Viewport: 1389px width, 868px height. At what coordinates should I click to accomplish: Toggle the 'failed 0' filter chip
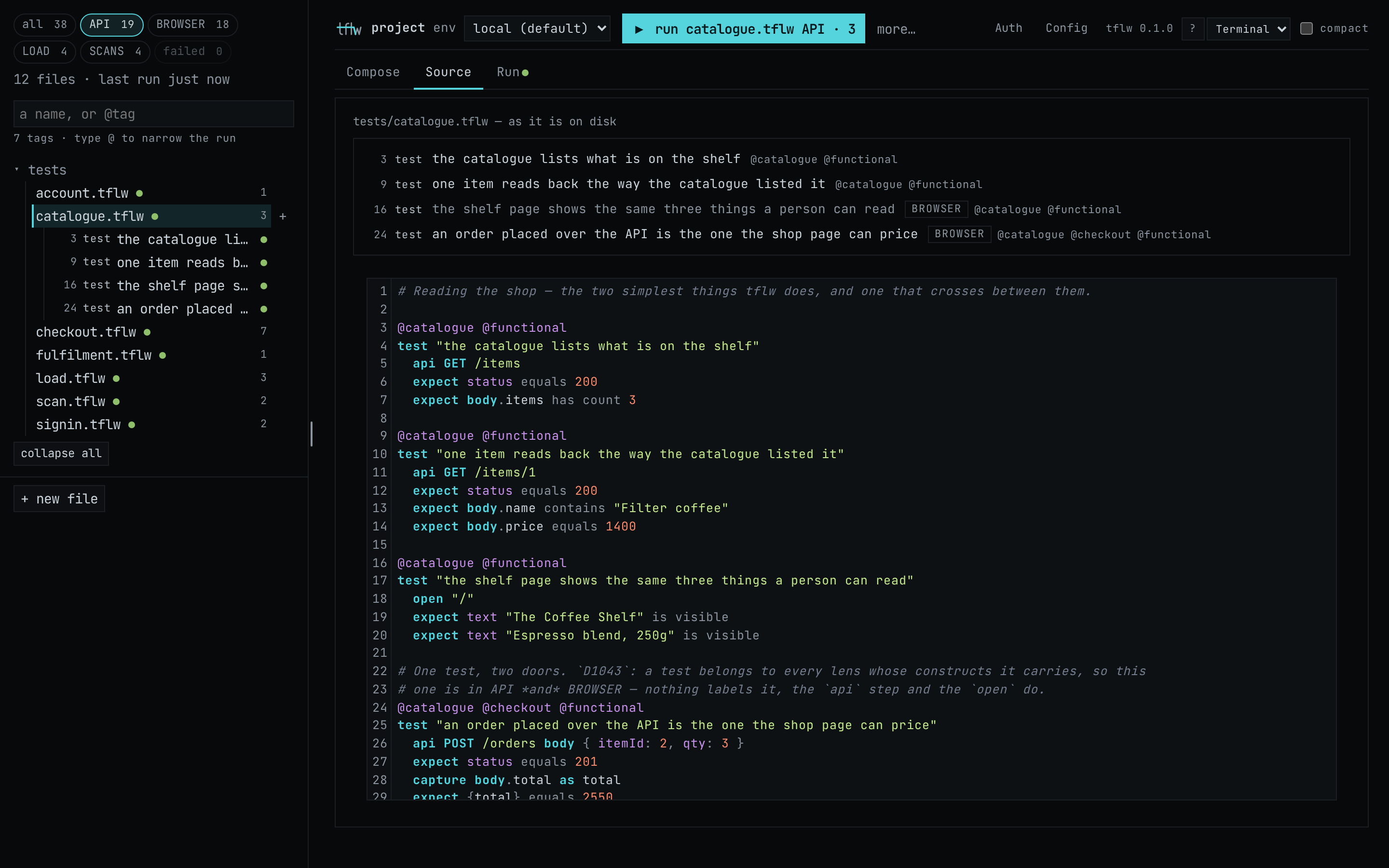click(x=193, y=52)
